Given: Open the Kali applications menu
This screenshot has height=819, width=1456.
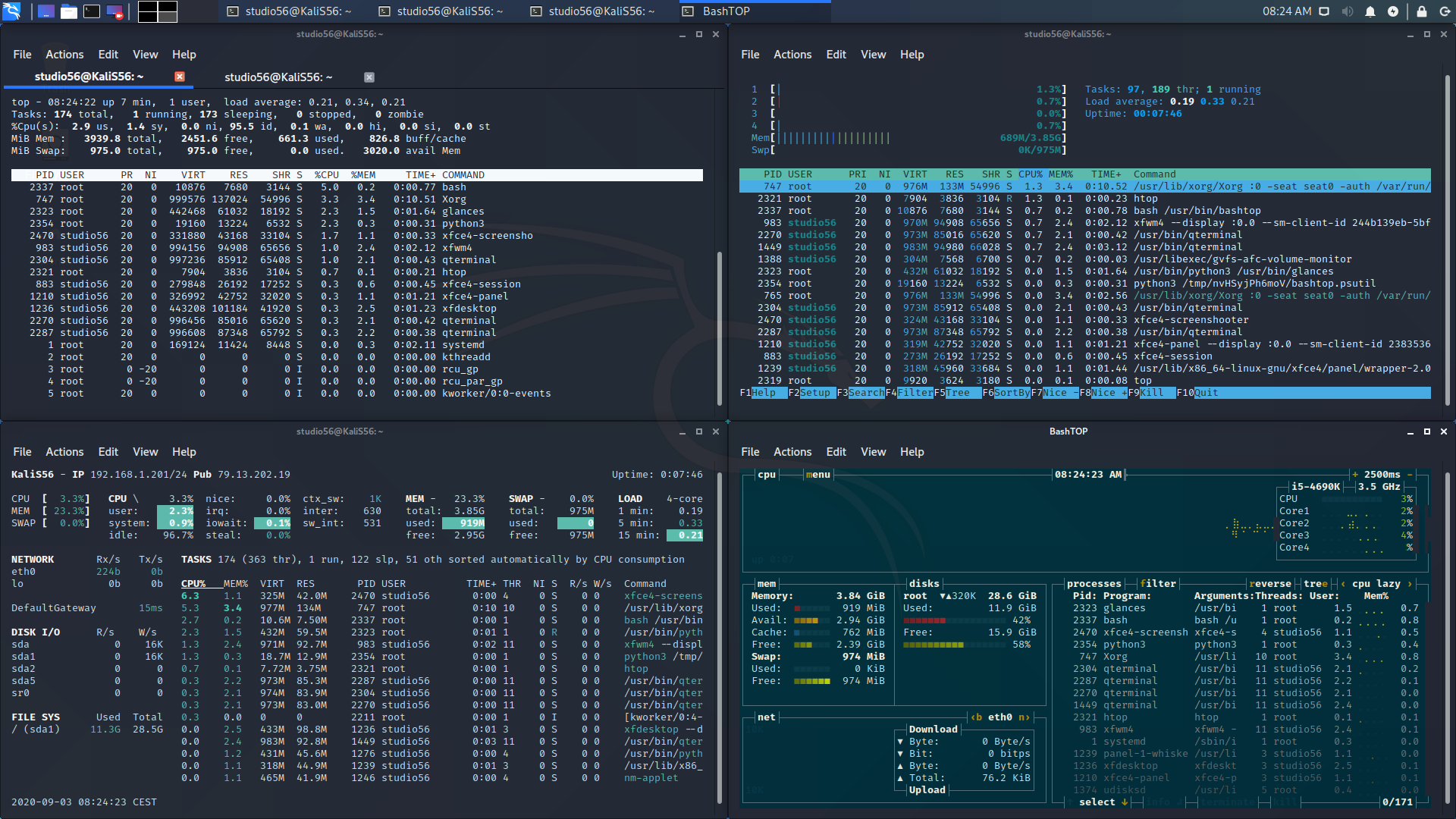Looking at the screenshot, I should (x=12, y=11).
